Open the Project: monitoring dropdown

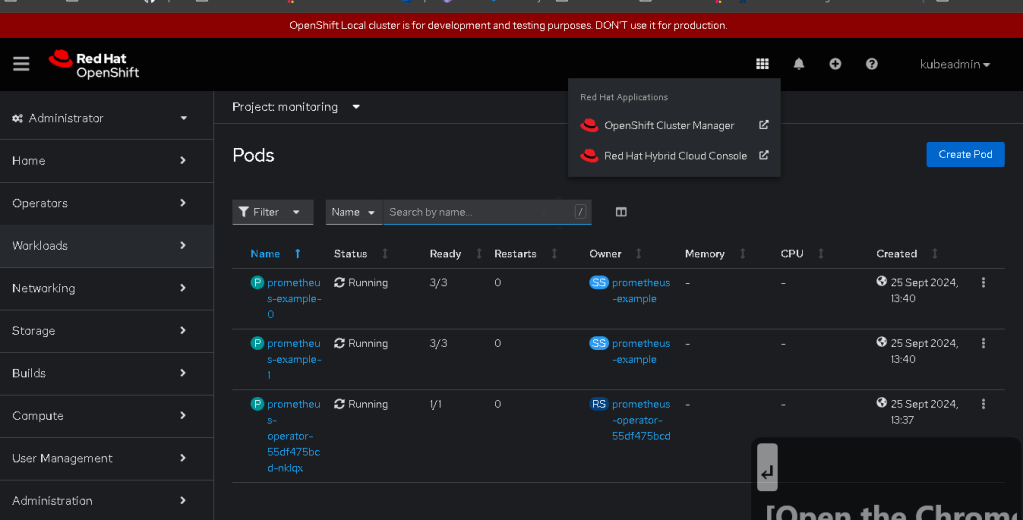[296, 107]
